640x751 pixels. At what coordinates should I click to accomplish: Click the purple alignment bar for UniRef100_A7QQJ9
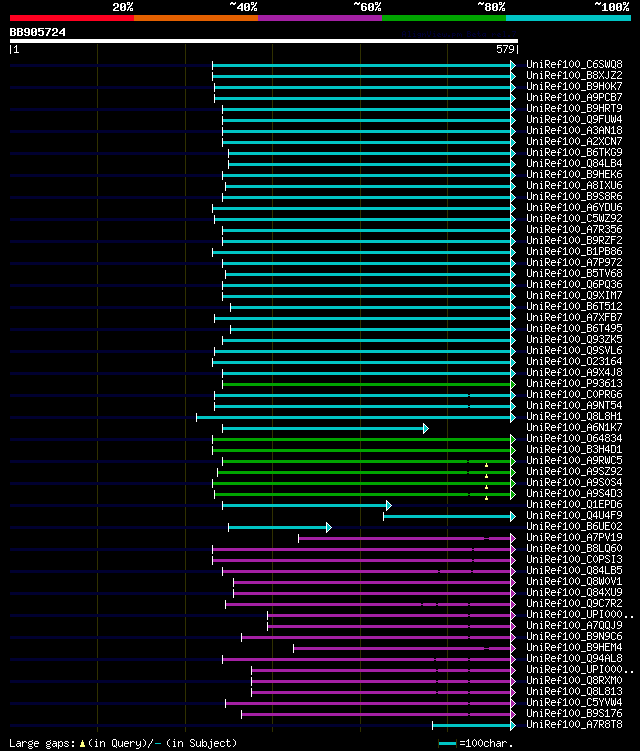pos(391,626)
